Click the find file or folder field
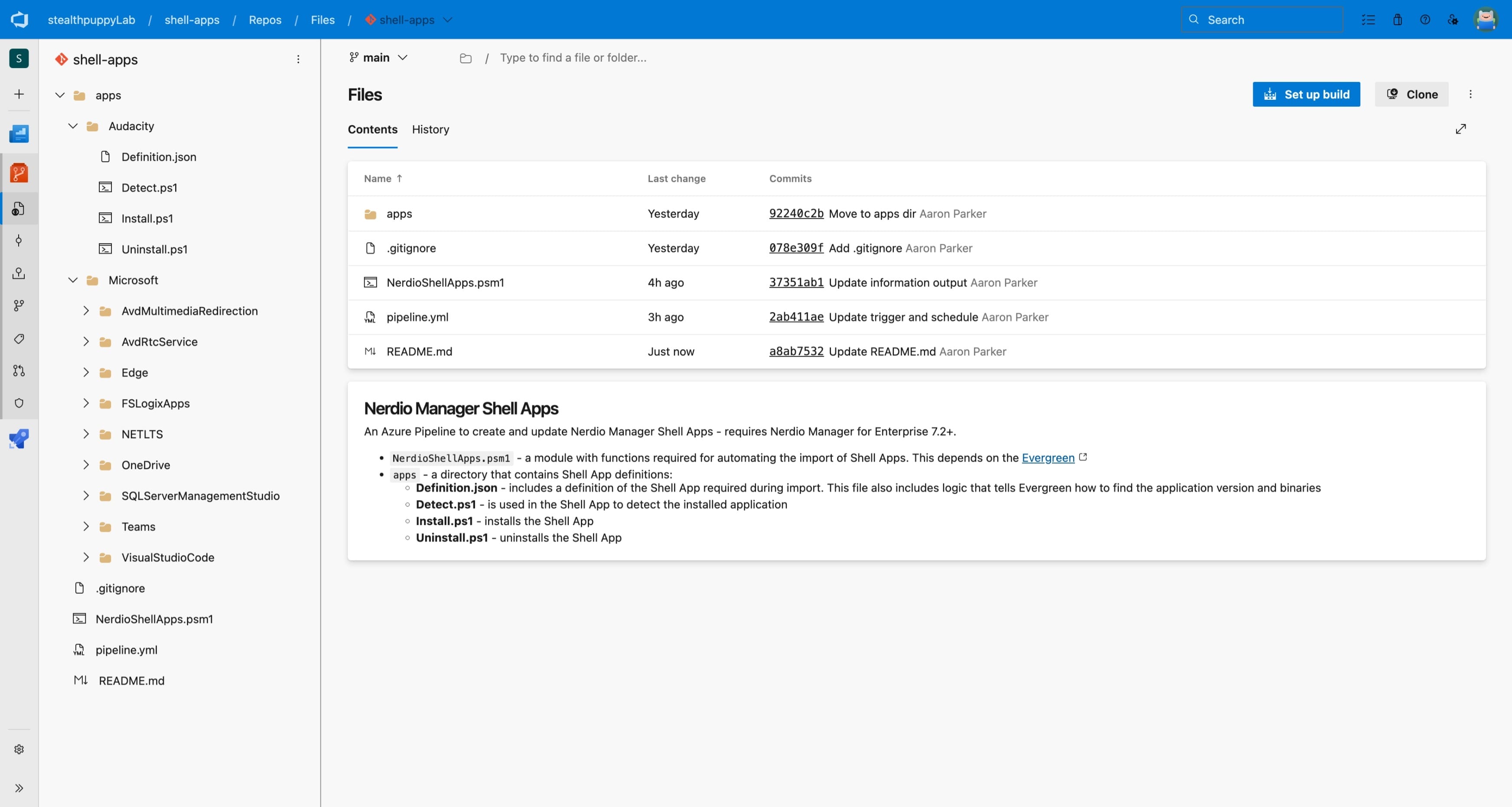This screenshot has height=807, width=1512. click(x=573, y=58)
